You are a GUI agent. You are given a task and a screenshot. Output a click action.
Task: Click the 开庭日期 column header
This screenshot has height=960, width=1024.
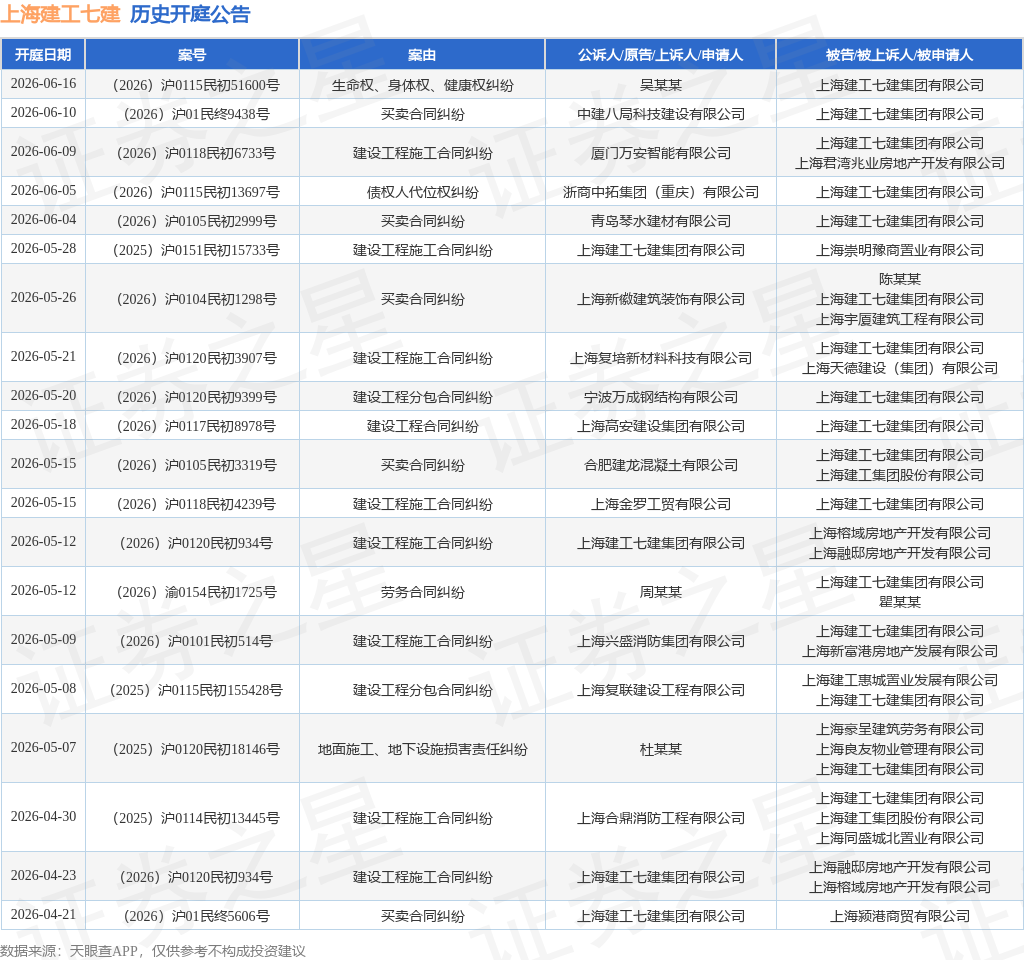coord(43,55)
